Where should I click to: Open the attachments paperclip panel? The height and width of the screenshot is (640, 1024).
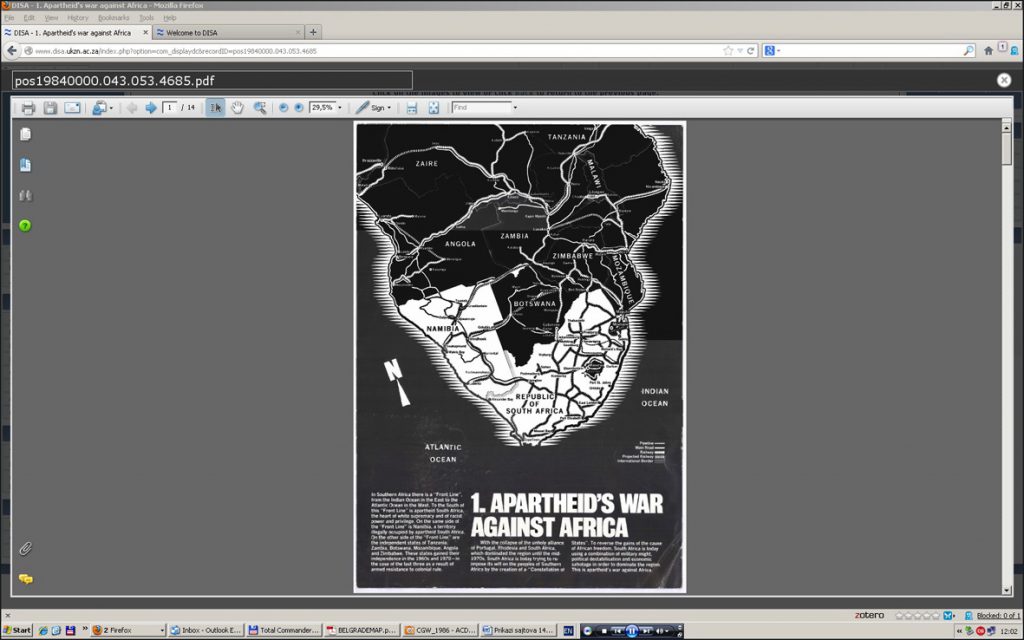click(x=26, y=548)
